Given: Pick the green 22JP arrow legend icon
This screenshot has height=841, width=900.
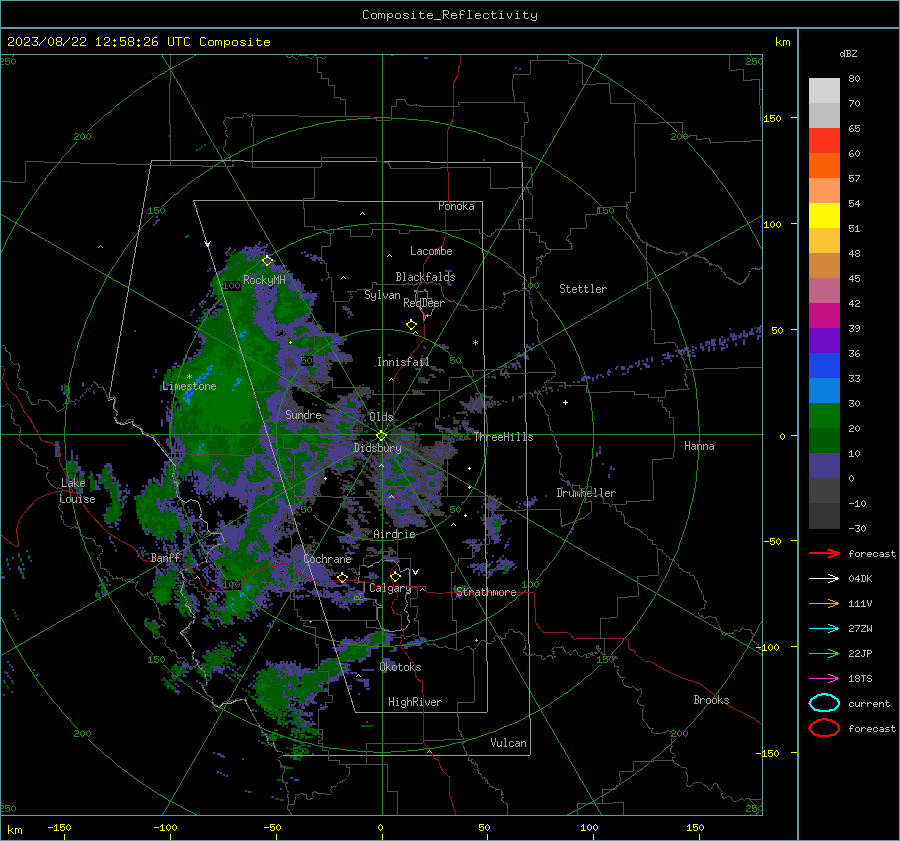Looking at the screenshot, I should coord(824,653).
